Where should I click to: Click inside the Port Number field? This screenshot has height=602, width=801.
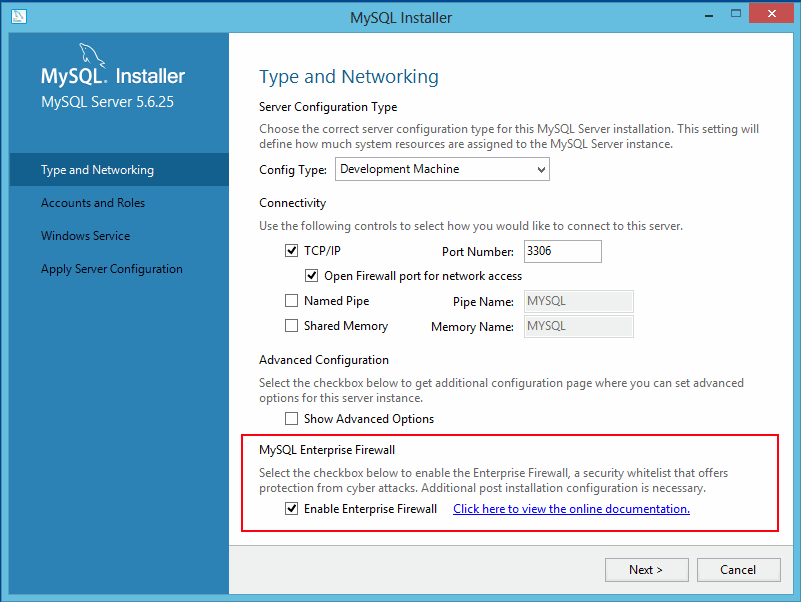(562, 251)
